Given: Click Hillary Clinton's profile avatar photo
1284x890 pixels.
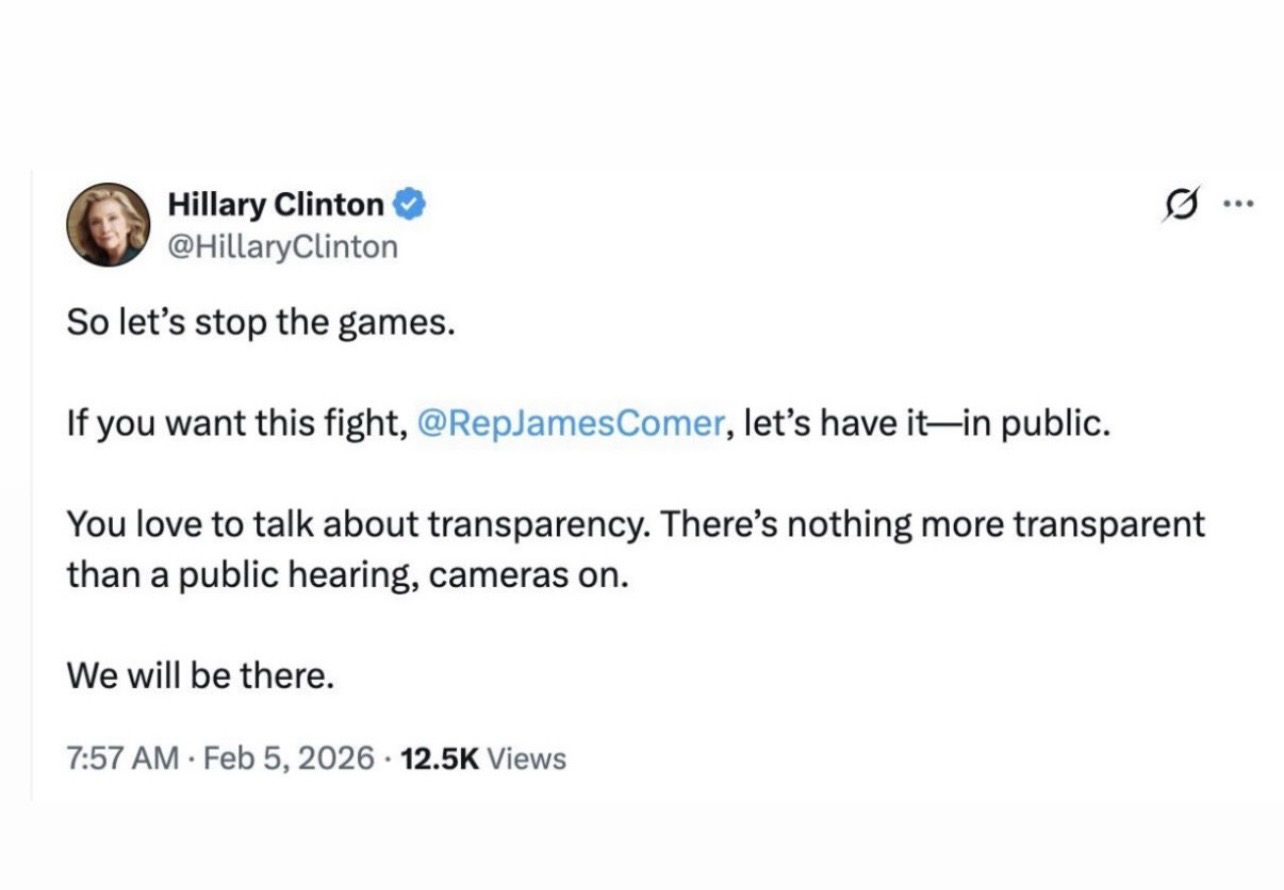Looking at the screenshot, I should 108,225.
